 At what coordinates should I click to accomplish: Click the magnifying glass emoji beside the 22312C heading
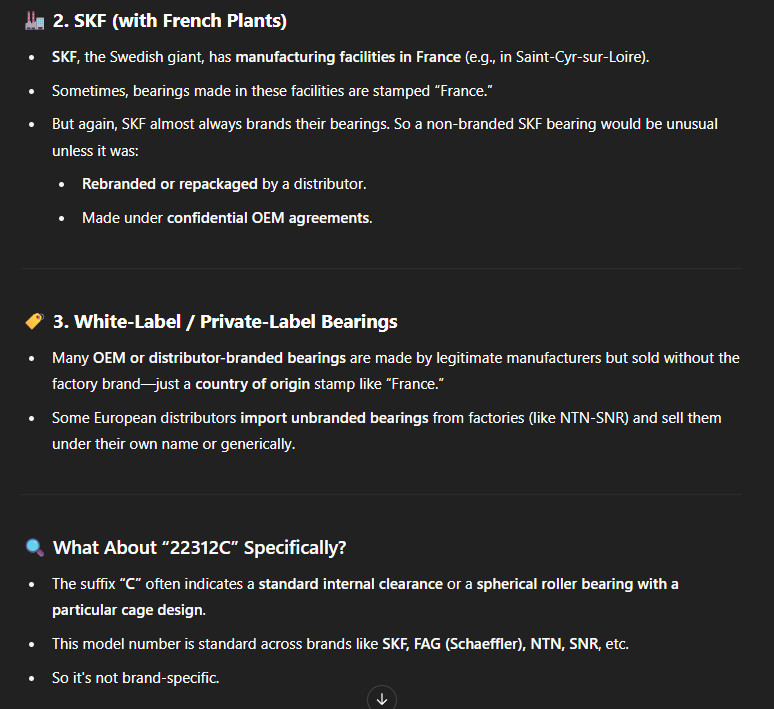pyautogui.click(x=34, y=547)
